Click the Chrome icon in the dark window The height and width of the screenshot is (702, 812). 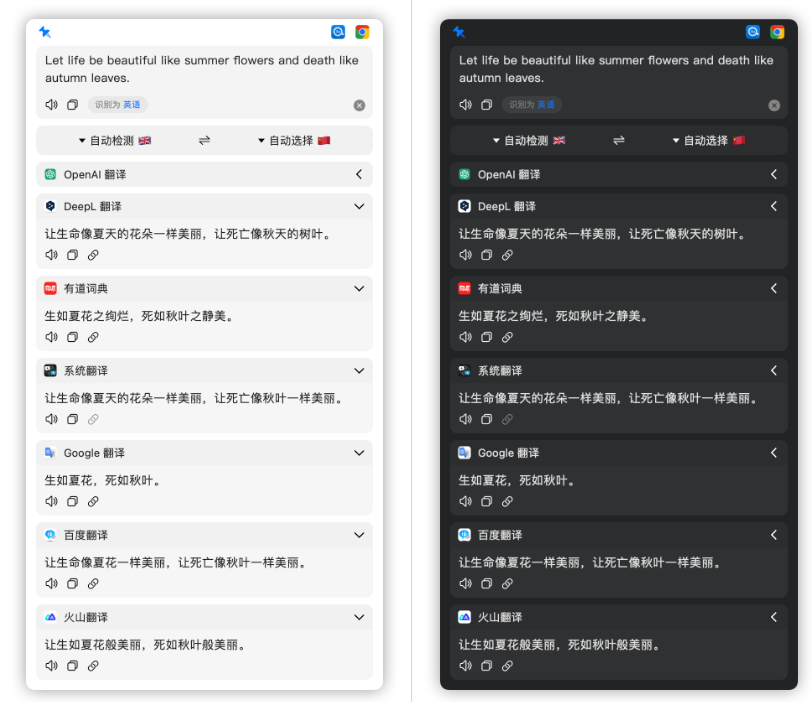pos(777,32)
